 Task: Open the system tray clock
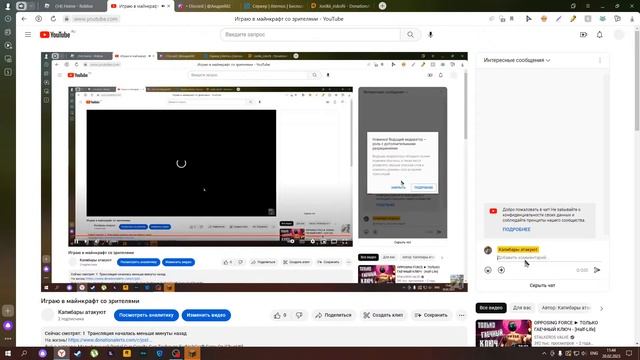pos(611,353)
